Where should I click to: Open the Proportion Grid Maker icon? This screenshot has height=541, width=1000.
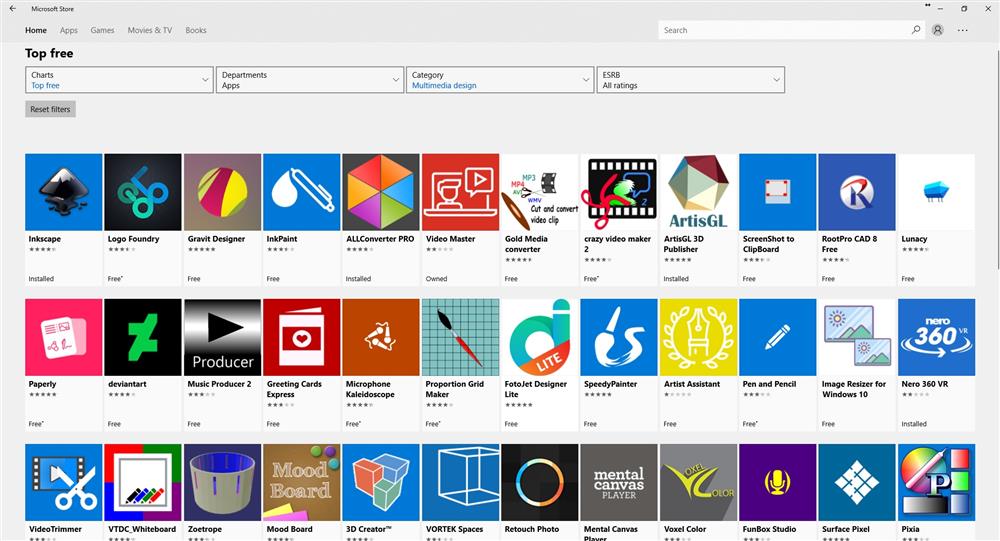point(460,337)
